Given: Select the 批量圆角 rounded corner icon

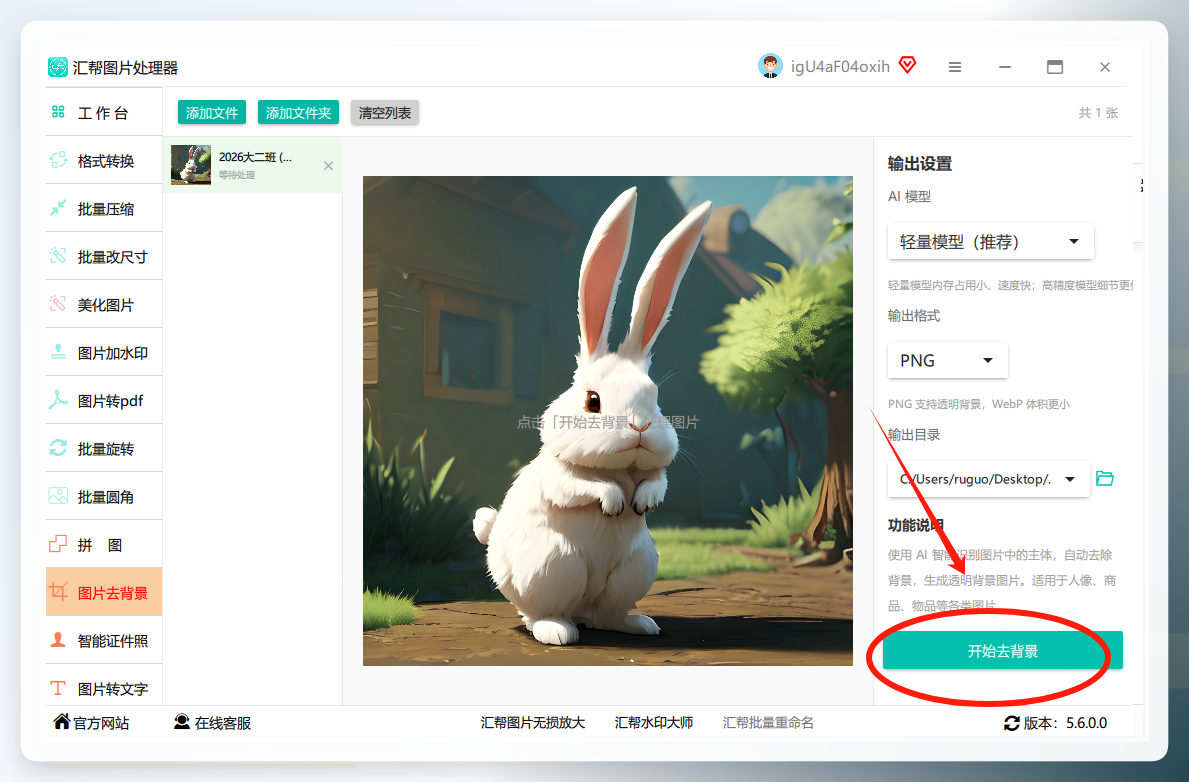Looking at the screenshot, I should coord(58,496).
